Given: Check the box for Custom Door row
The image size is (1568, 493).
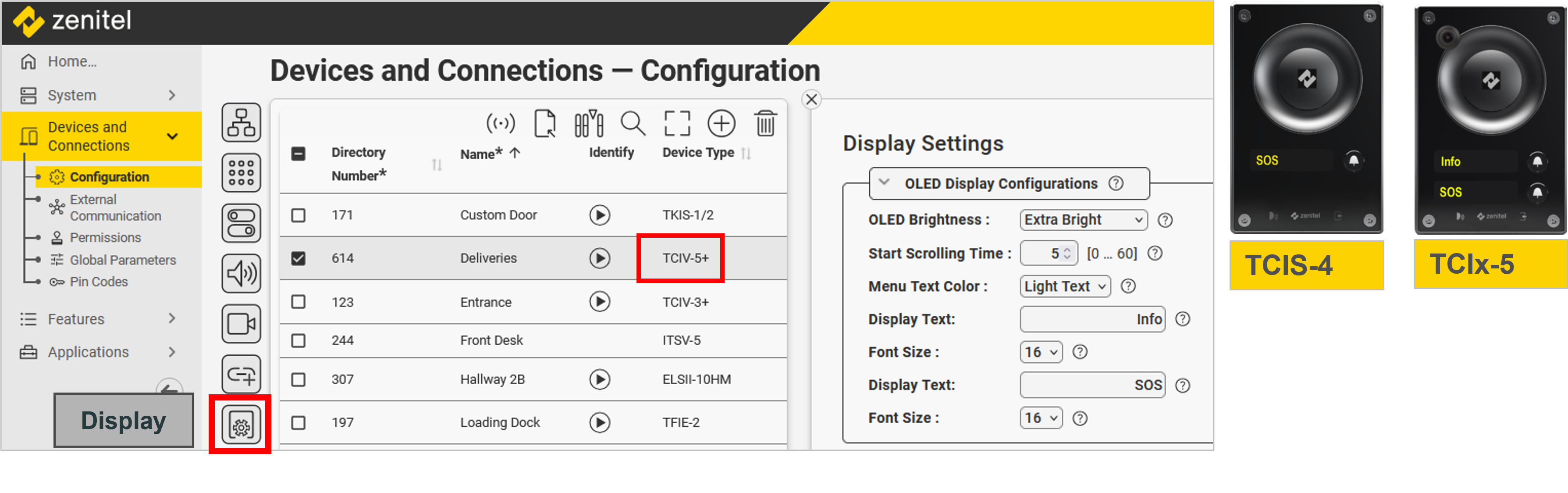Looking at the screenshot, I should 298,215.
